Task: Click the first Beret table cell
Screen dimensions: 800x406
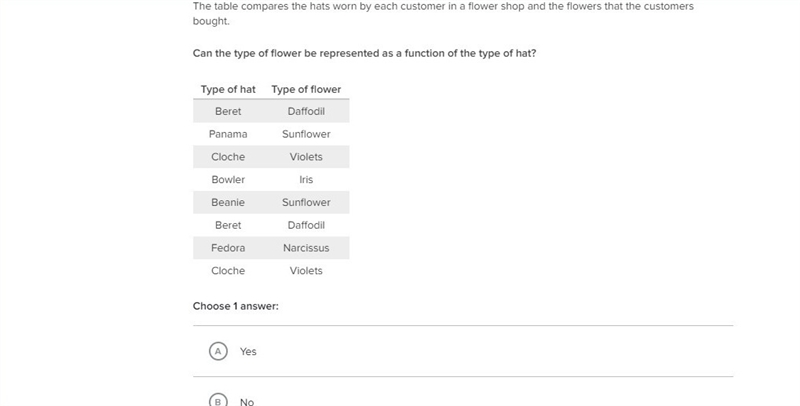Action: 228,111
